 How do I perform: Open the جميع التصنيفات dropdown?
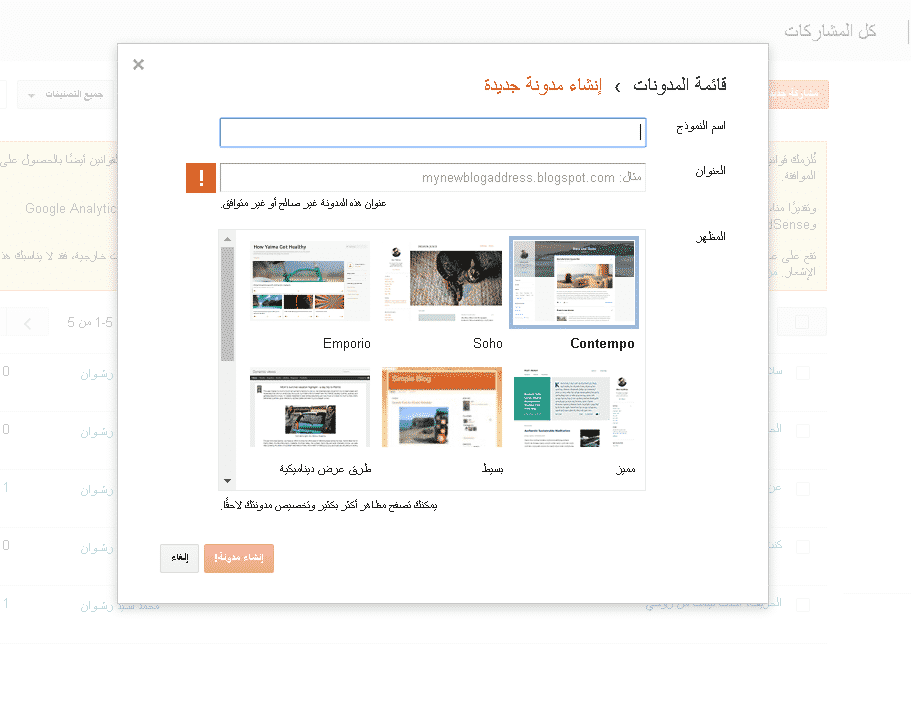pos(66,93)
